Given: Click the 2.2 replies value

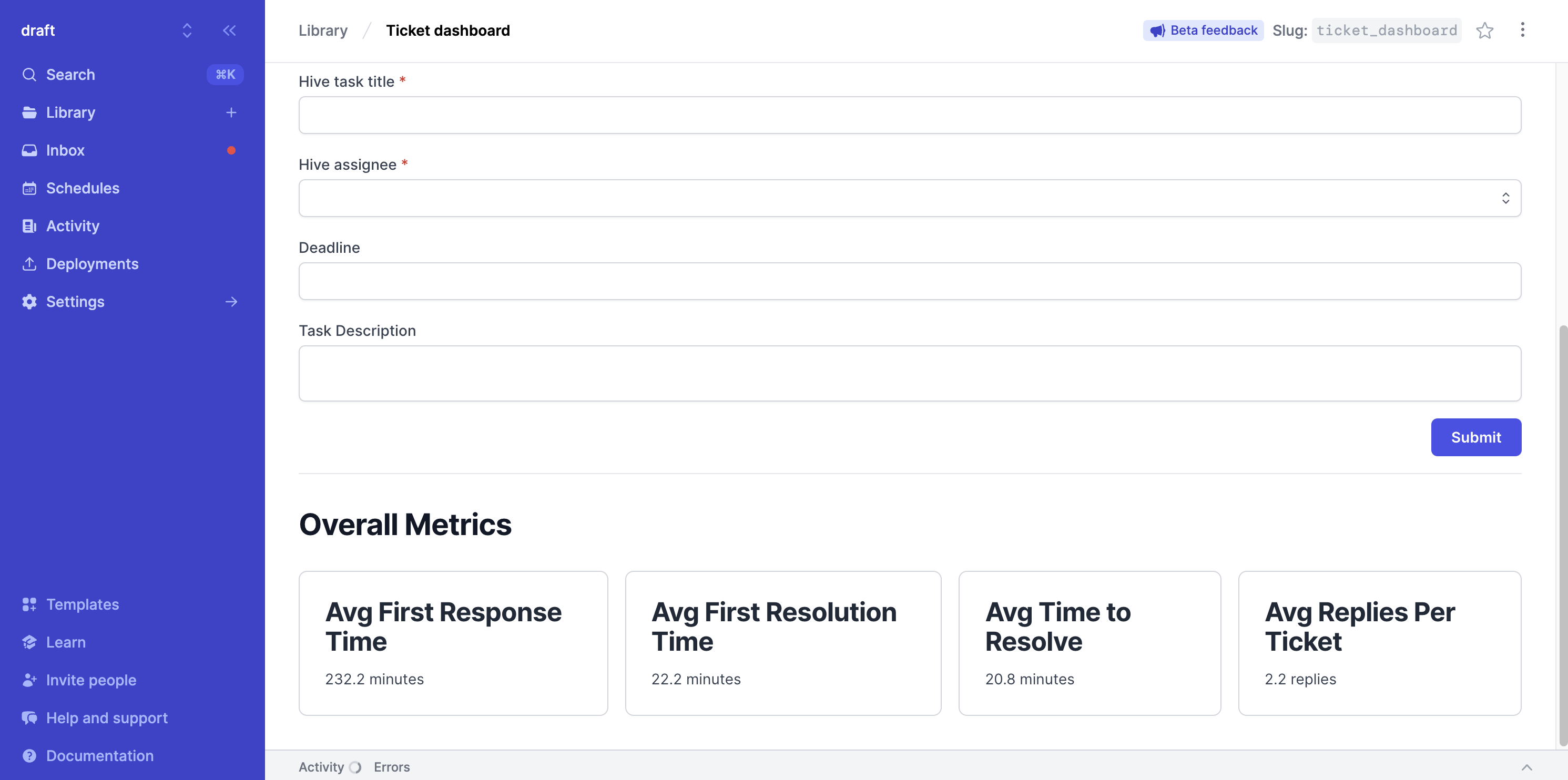Looking at the screenshot, I should coord(1300,679).
